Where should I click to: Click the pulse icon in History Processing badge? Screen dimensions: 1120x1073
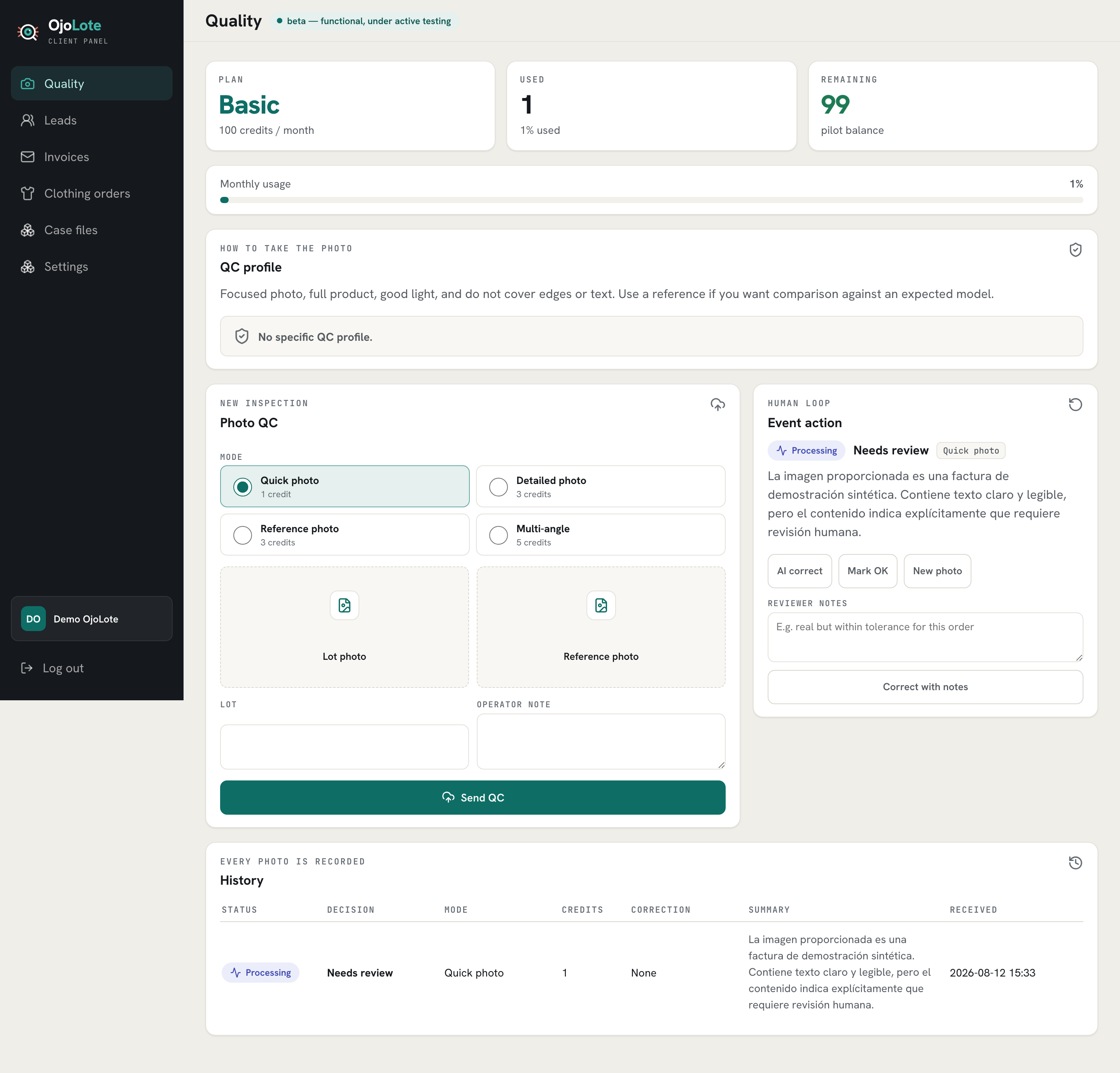(x=235, y=972)
